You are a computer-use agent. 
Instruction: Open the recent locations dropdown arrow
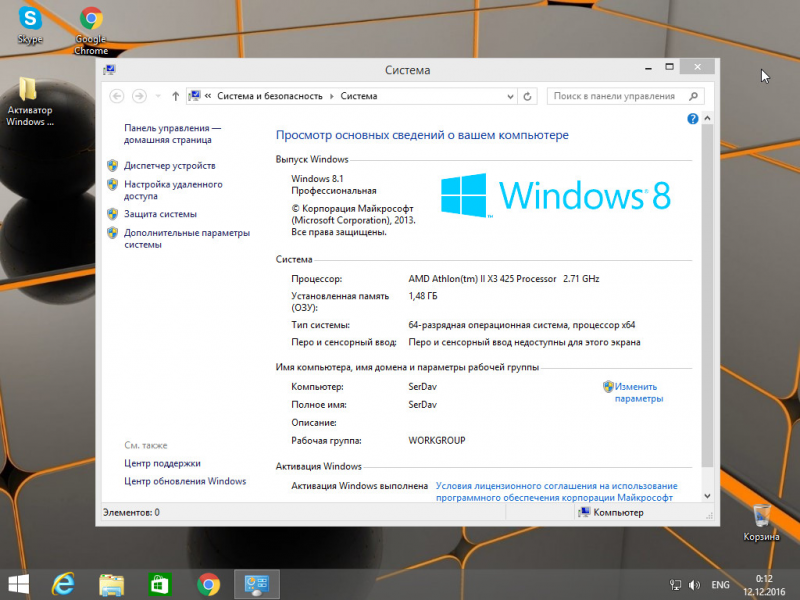(x=158, y=96)
